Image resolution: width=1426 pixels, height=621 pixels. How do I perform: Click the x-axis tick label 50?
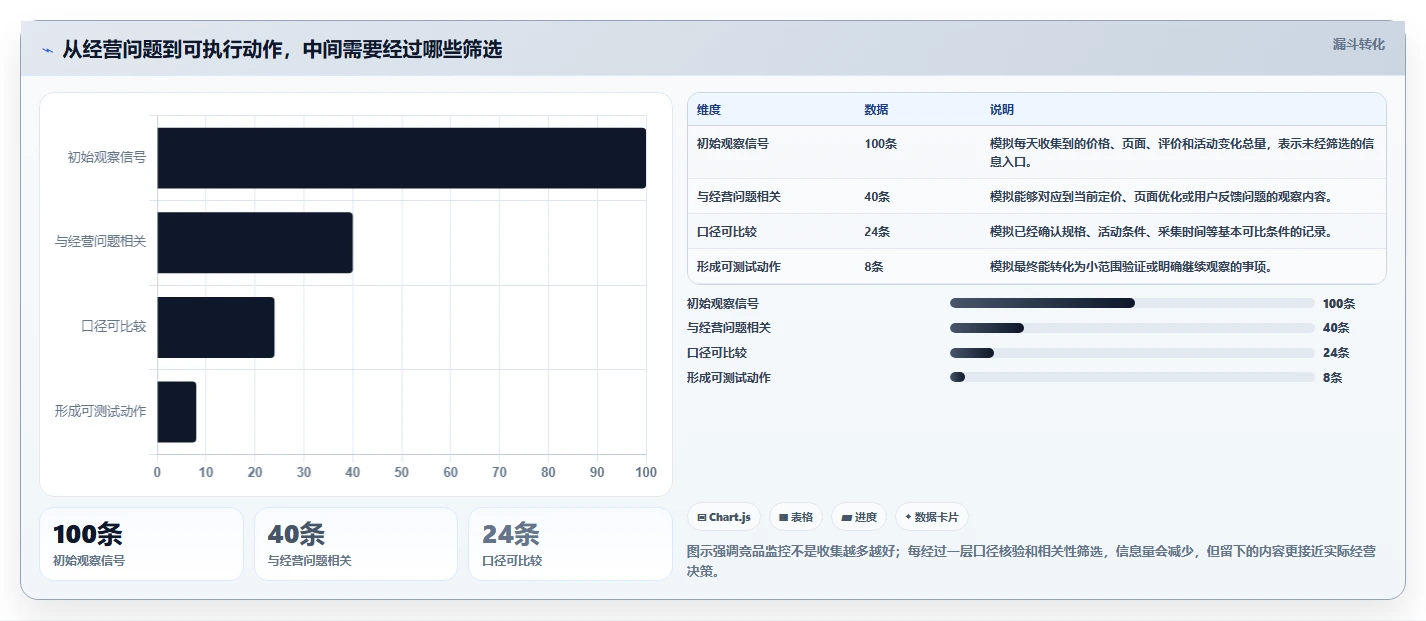pyautogui.click(x=402, y=472)
